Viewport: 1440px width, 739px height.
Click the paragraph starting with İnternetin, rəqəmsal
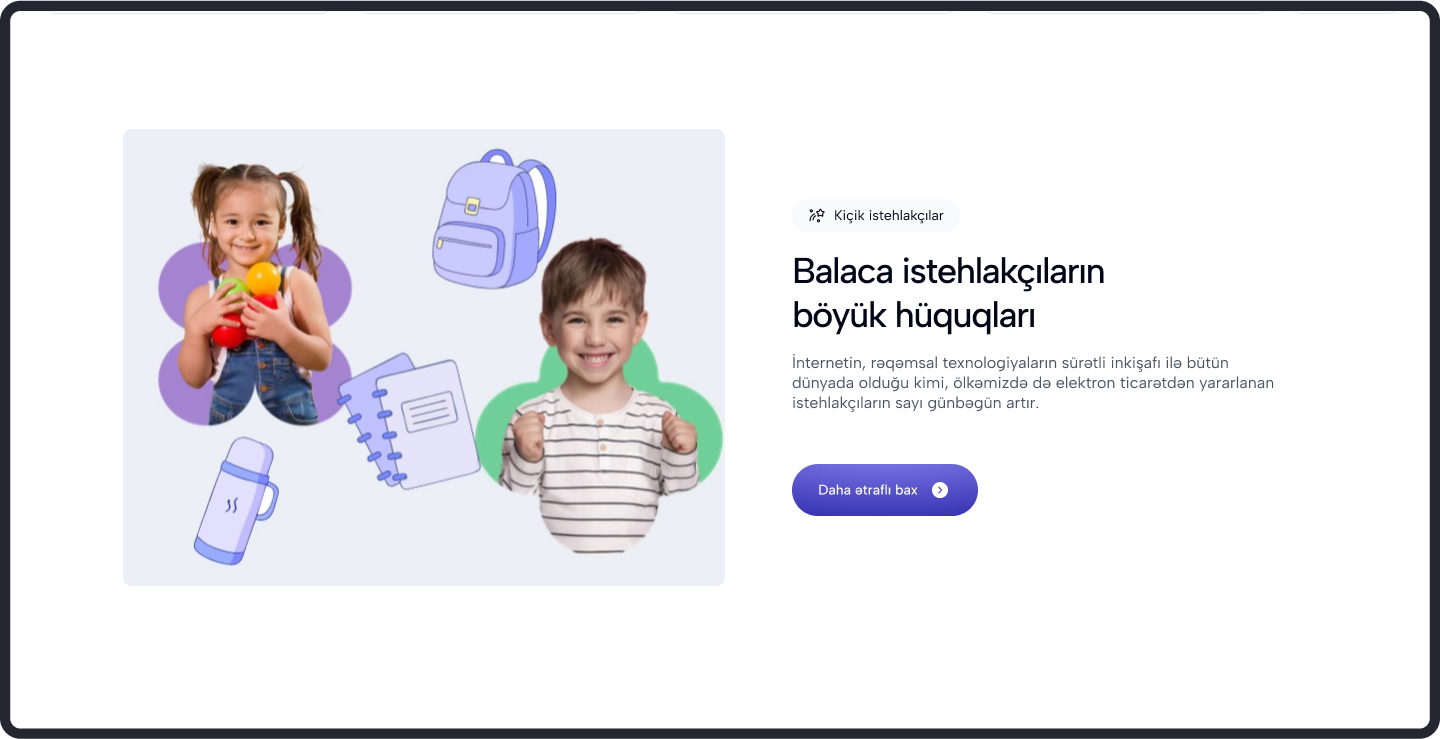[1033, 382]
